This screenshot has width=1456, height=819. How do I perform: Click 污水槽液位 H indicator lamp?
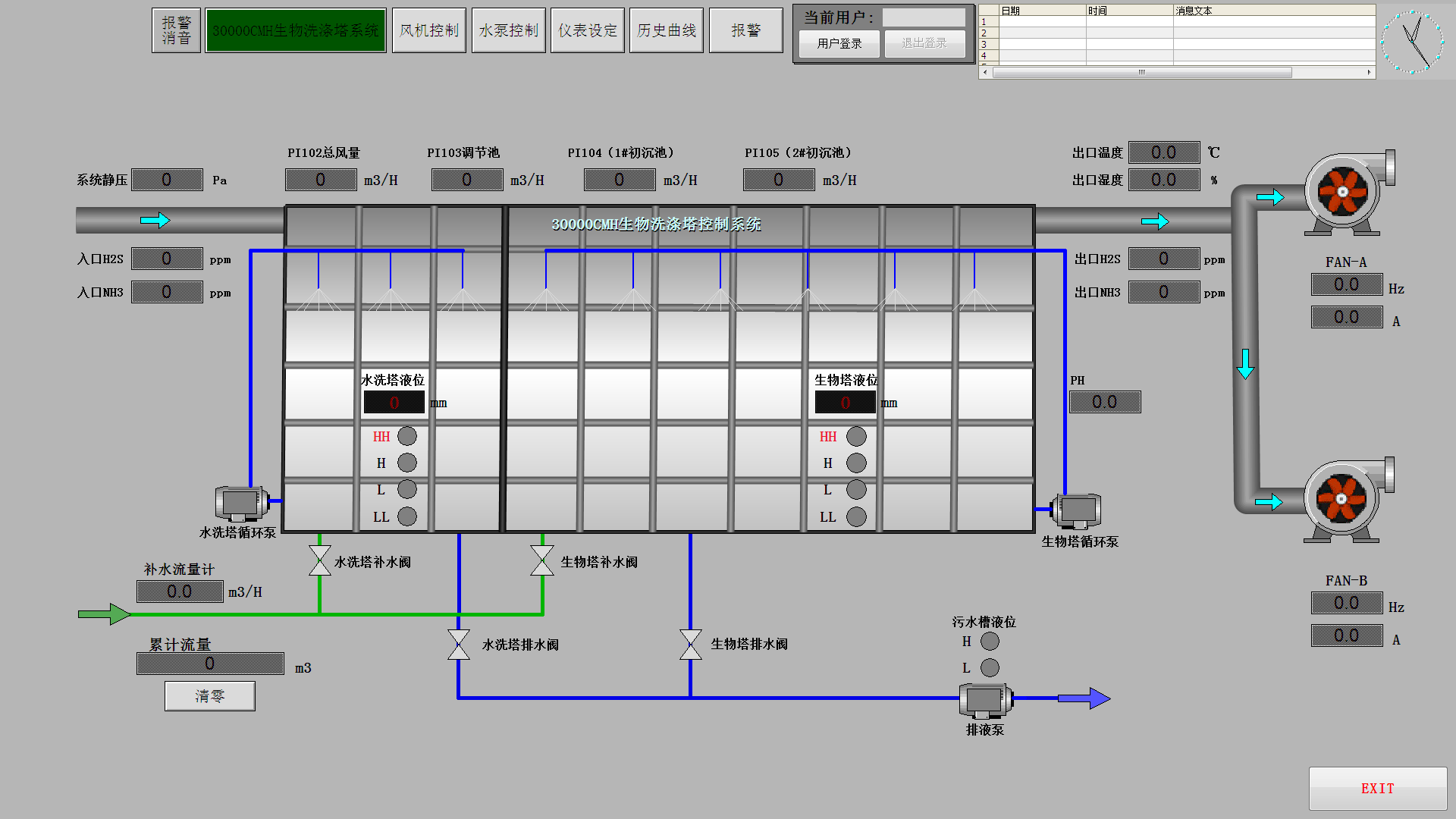click(x=990, y=641)
